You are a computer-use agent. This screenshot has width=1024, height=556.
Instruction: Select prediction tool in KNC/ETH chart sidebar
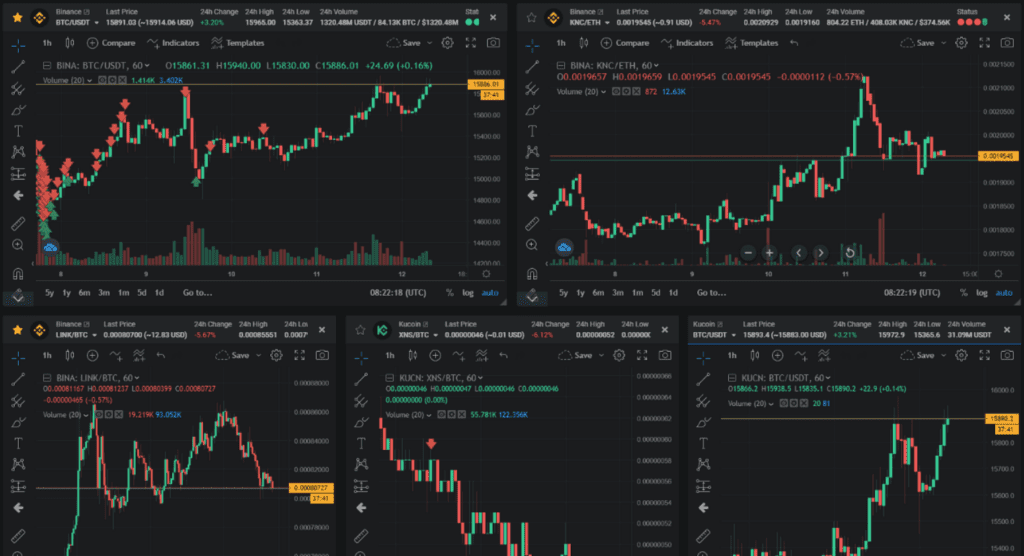(x=532, y=173)
